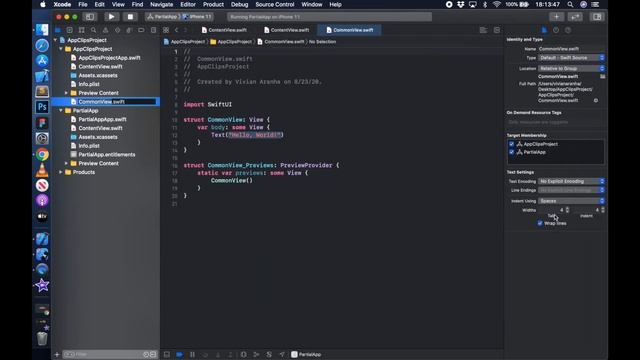640x360 pixels.
Task: Open the Debug navigator icon
Action: click(x=129, y=30)
